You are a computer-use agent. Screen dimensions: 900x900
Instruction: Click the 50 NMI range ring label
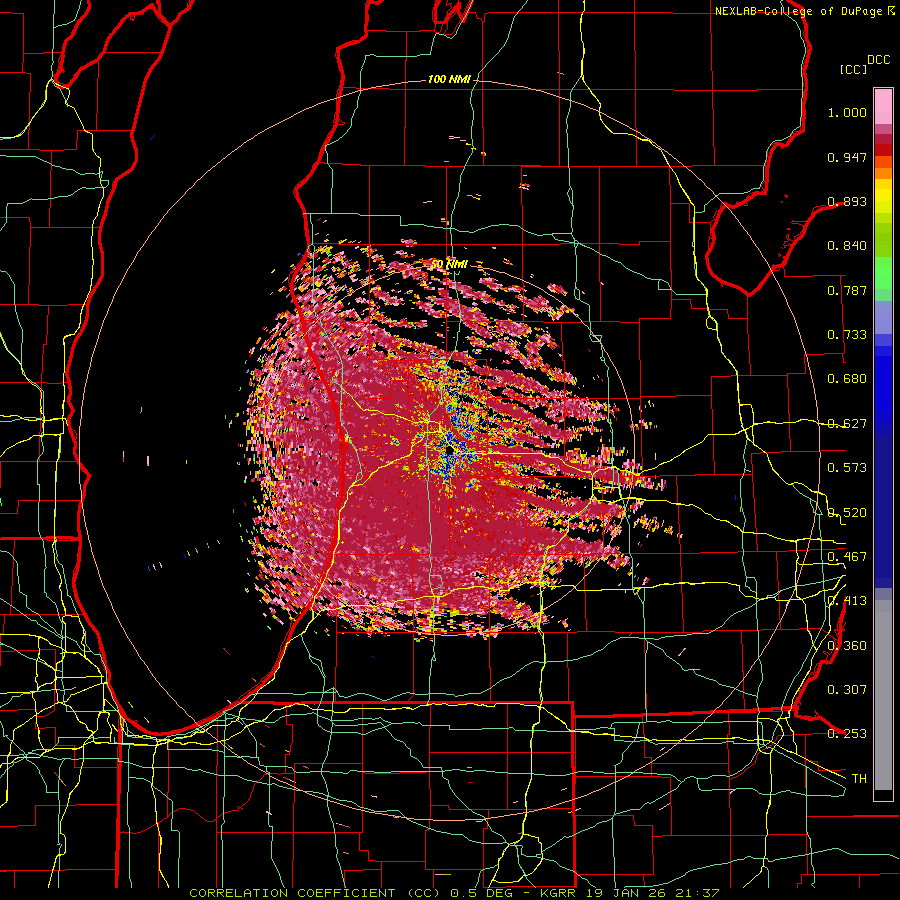click(449, 265)
